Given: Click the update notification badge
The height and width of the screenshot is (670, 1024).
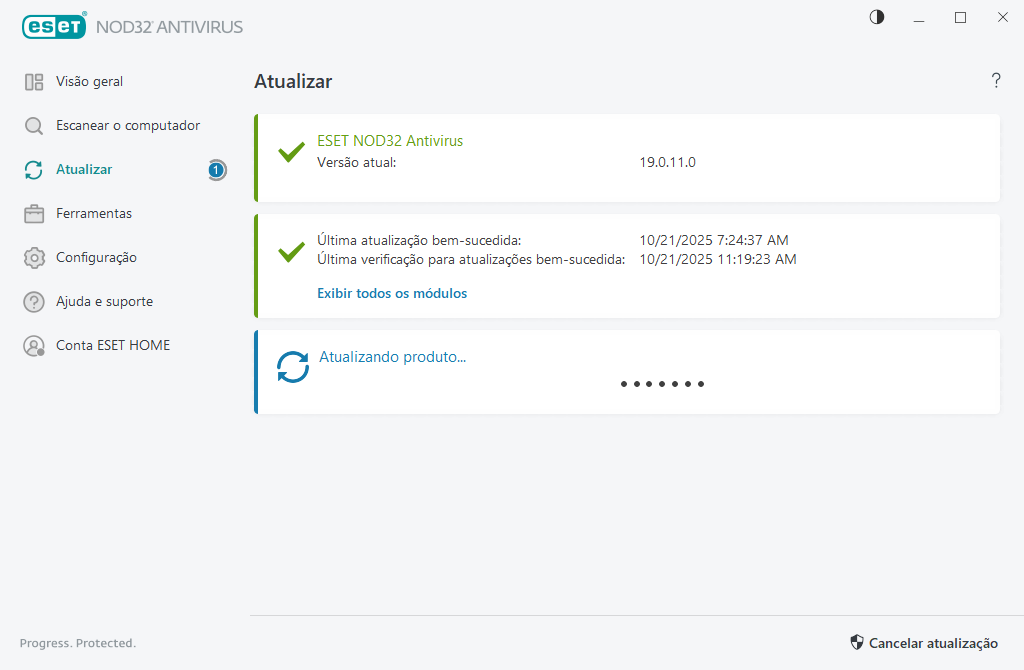Looking at the screenshot, I should (x=216, y=170).
